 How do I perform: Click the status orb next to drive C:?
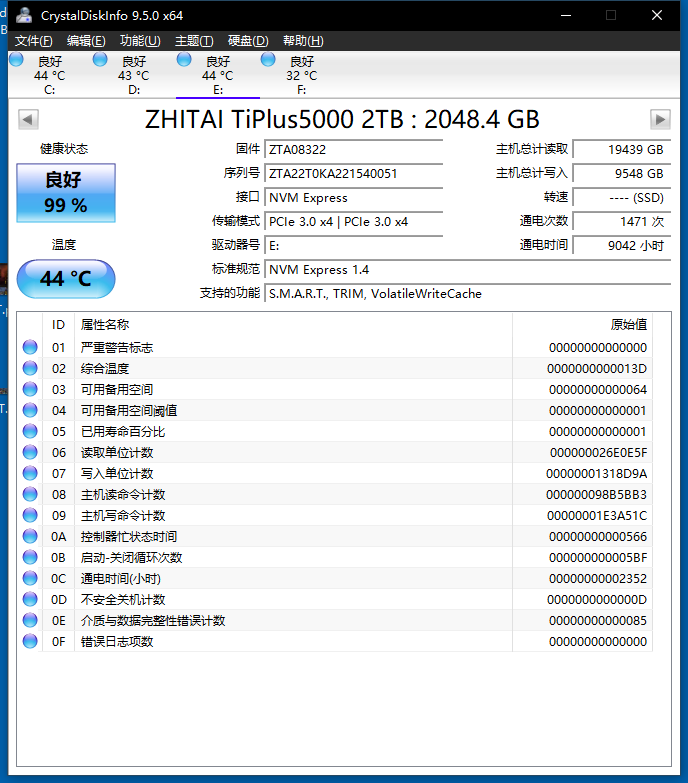tap(16, 59)
